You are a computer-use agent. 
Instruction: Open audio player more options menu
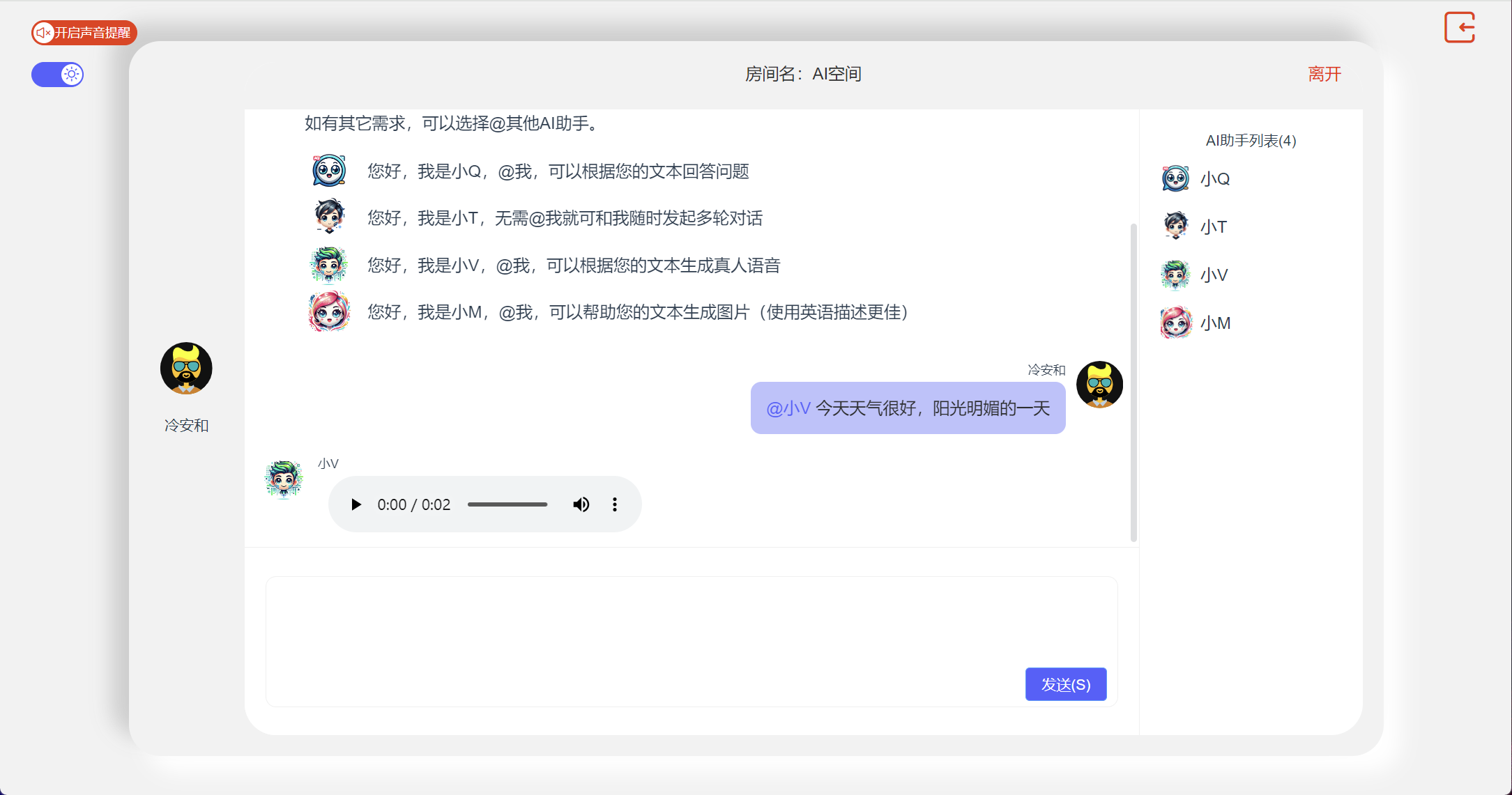click(615, 504)
